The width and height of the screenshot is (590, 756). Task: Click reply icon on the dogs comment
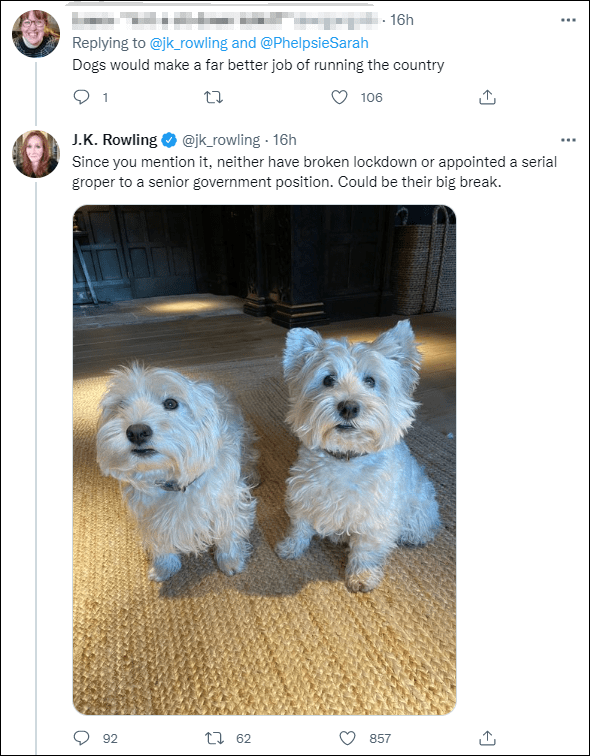(81, 97)
